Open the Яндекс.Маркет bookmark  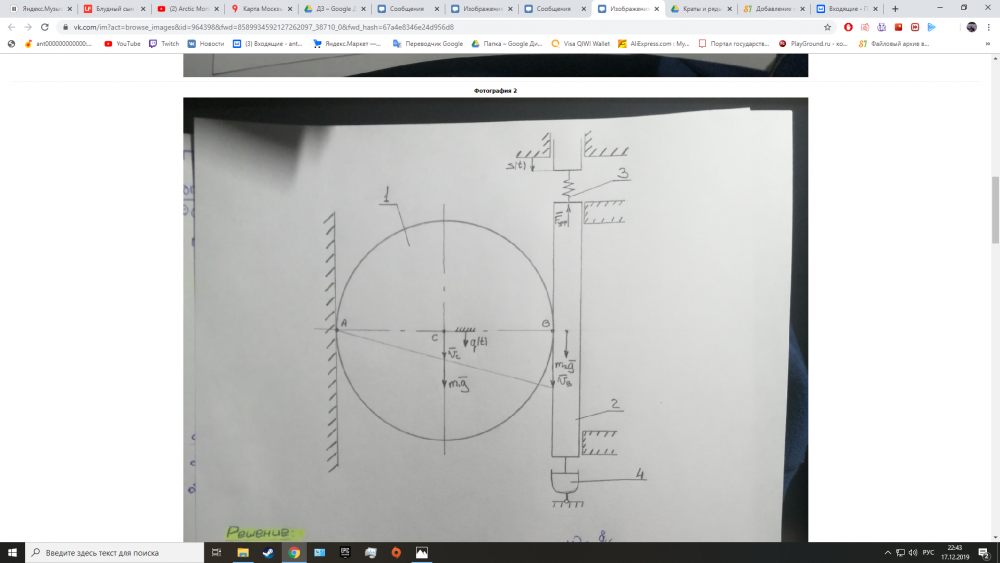click(347, 44)
